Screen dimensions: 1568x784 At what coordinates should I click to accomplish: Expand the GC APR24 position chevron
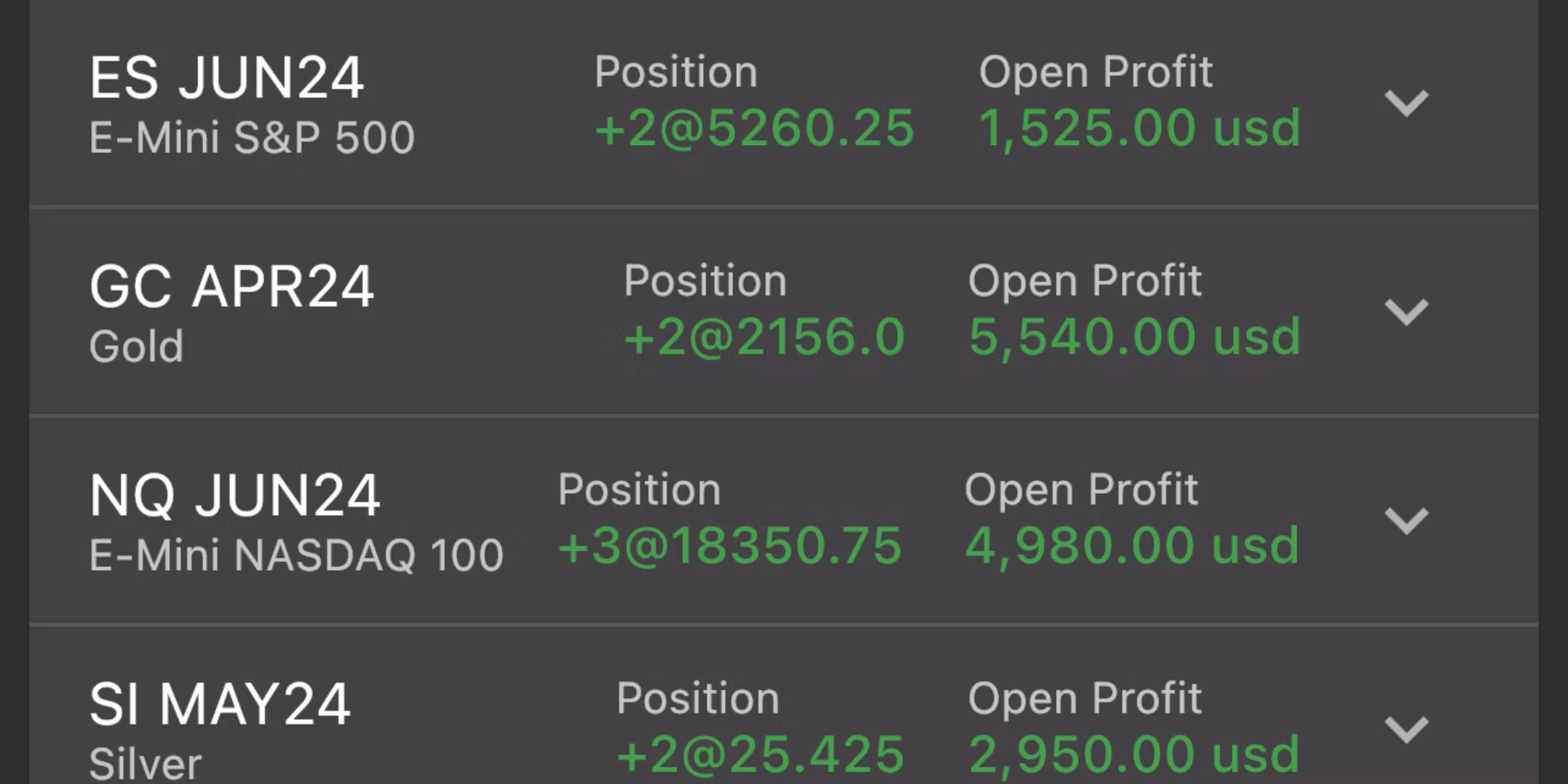point(1406,312)
